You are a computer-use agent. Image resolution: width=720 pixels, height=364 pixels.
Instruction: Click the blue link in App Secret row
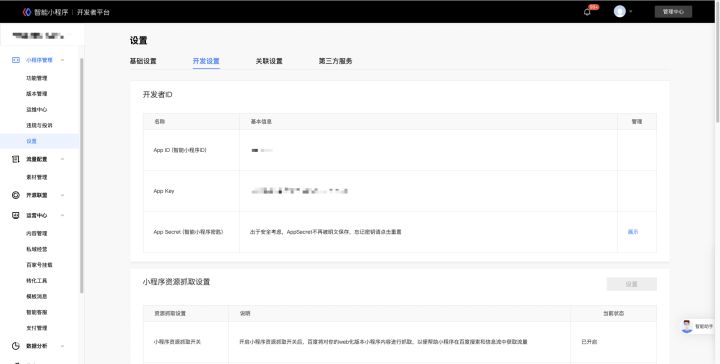pos(633,232)
